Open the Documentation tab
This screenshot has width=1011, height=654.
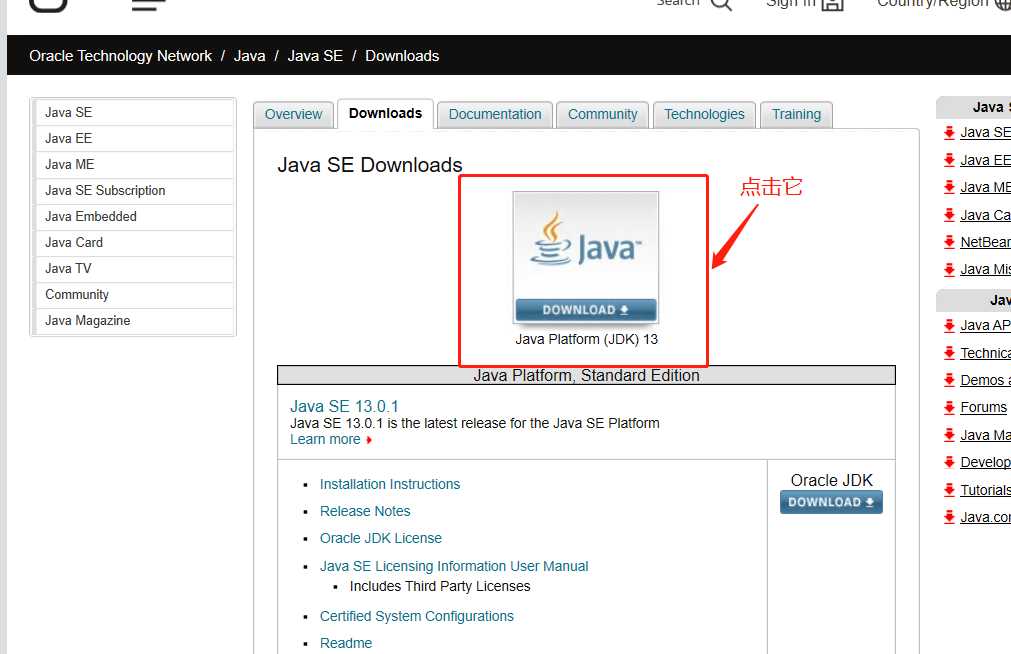(x=495, y=115)
